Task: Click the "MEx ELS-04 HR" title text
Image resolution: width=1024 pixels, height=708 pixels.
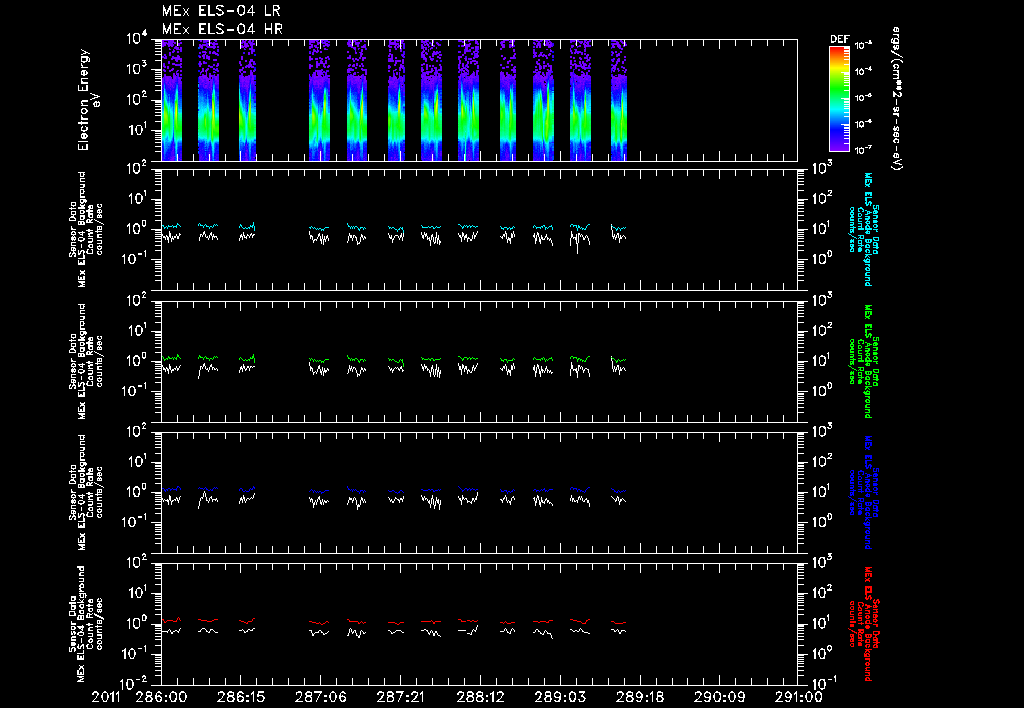Action: (x=222, y=29)
